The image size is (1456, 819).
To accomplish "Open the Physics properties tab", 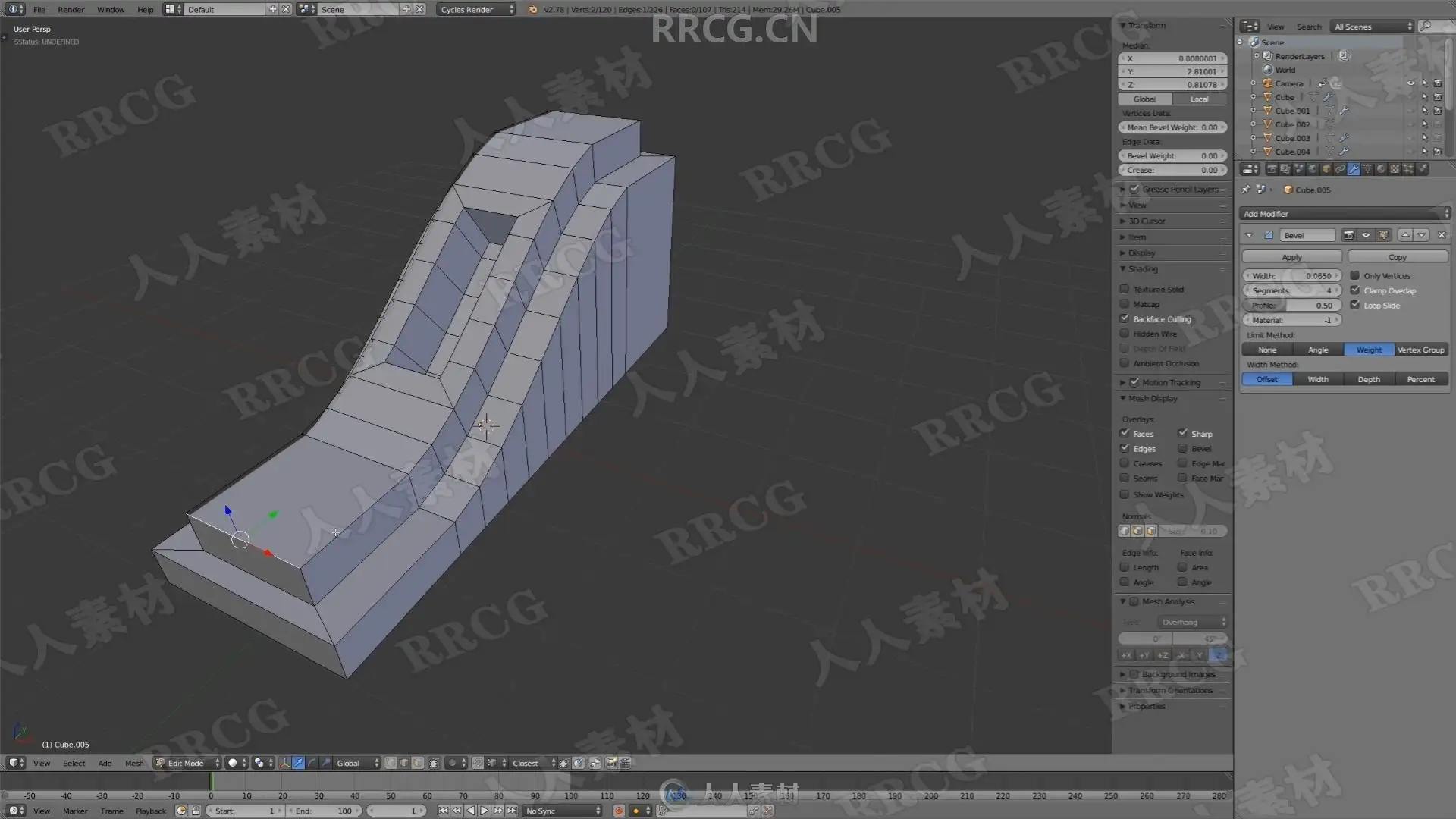I will tap(1422, 169).
